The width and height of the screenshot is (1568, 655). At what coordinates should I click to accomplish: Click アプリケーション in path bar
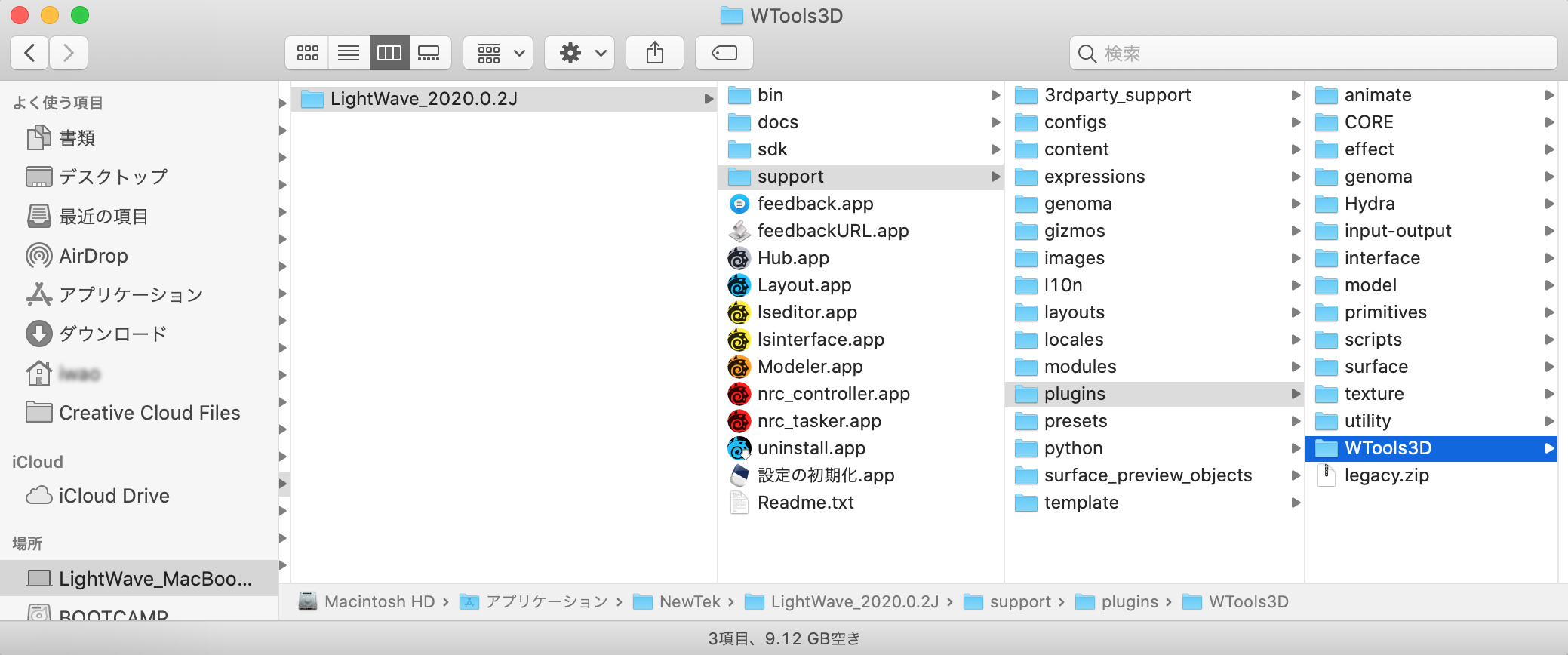[533, 601]
